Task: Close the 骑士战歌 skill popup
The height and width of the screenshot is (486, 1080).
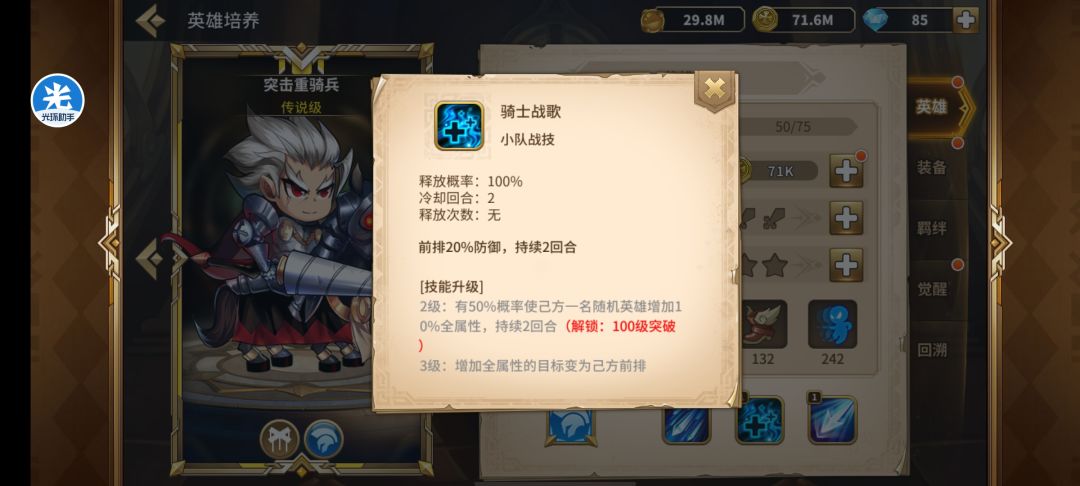Action: [715, 90]
